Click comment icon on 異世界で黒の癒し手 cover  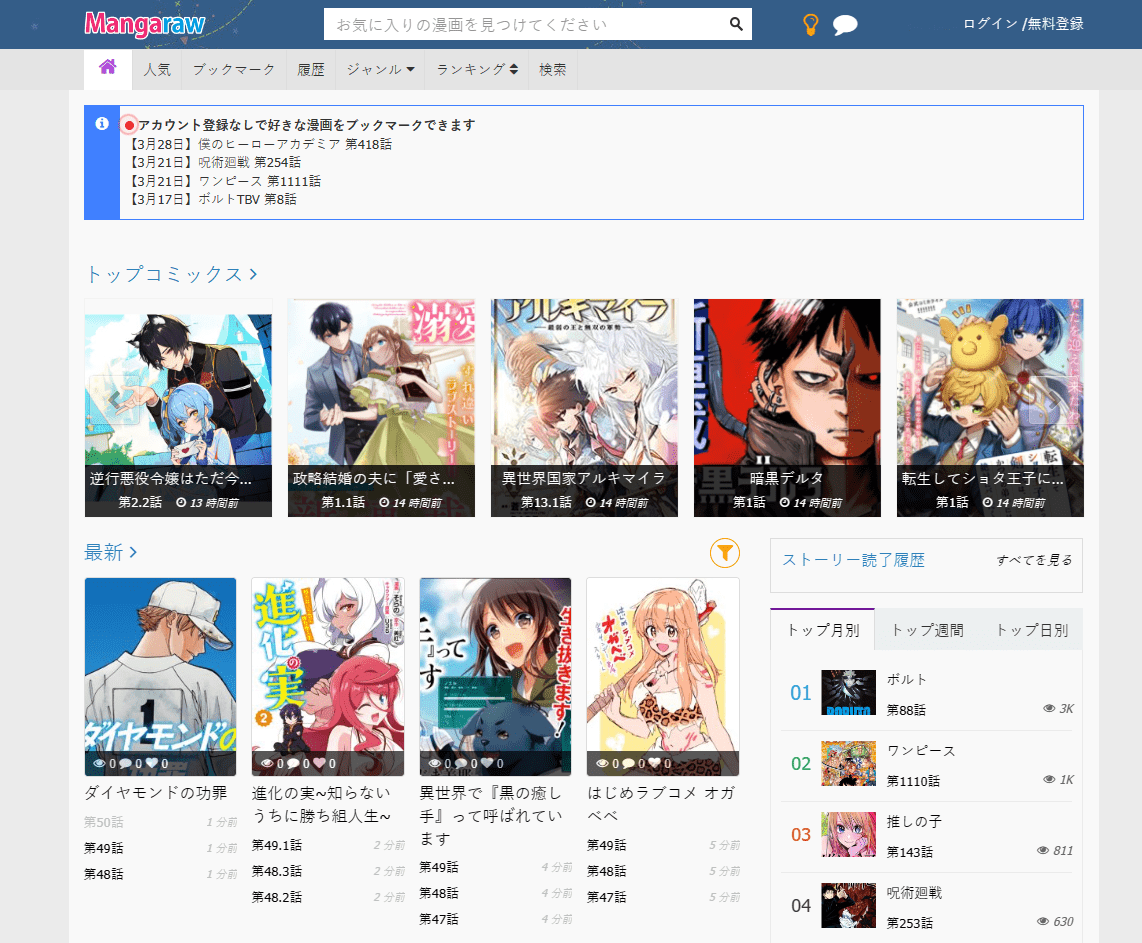point(460,763)
